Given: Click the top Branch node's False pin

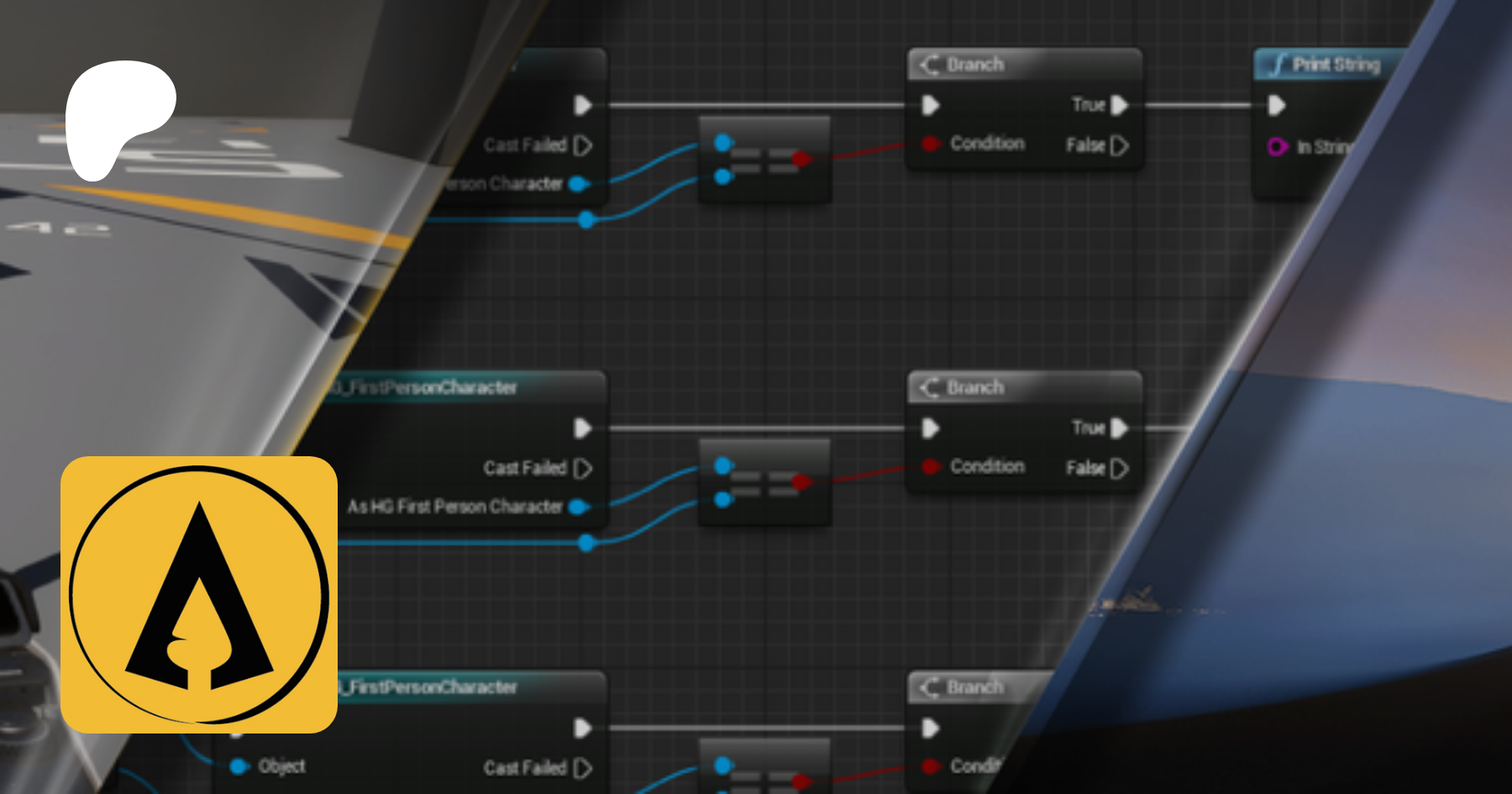Looking at the screenshot, I should (1119, 145).
